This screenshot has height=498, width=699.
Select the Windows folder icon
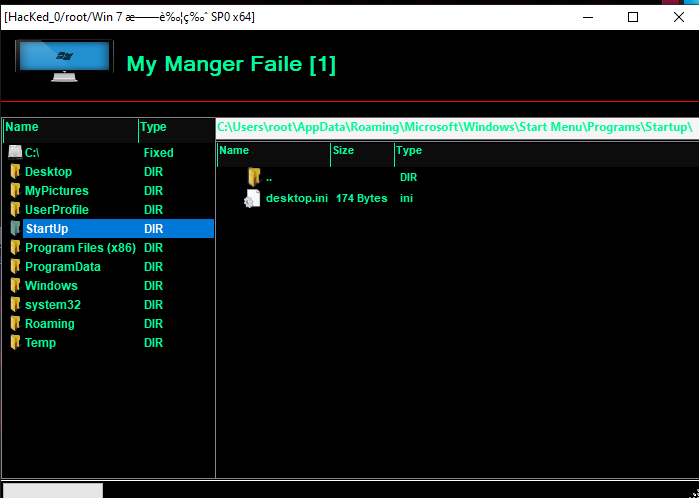point(15,286)
